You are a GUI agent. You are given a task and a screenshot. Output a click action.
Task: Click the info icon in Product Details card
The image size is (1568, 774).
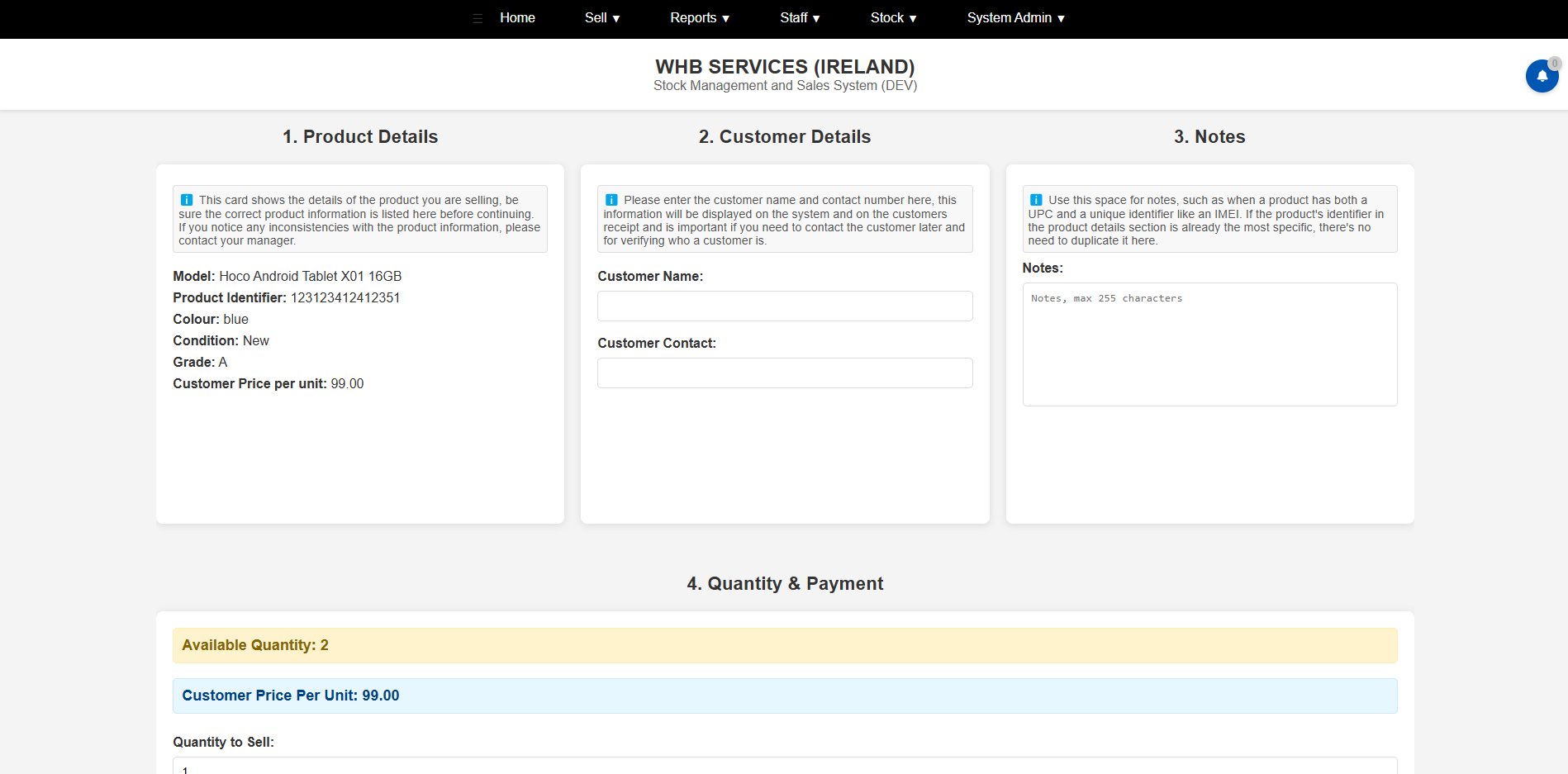coord(187,200)
